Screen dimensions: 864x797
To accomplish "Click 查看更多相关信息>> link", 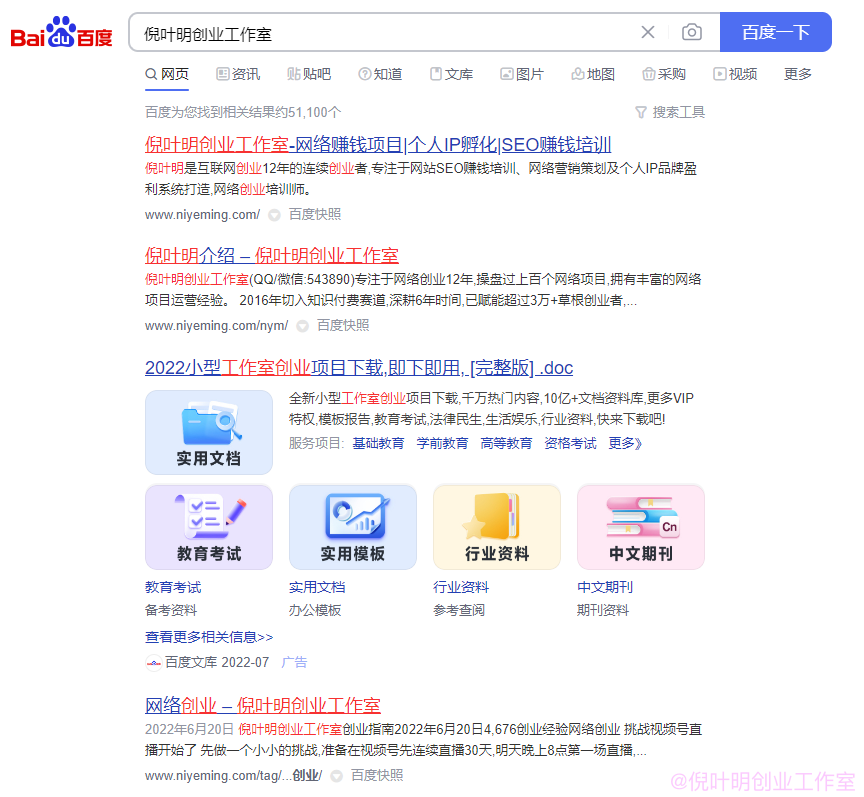I will pos(209,638).
